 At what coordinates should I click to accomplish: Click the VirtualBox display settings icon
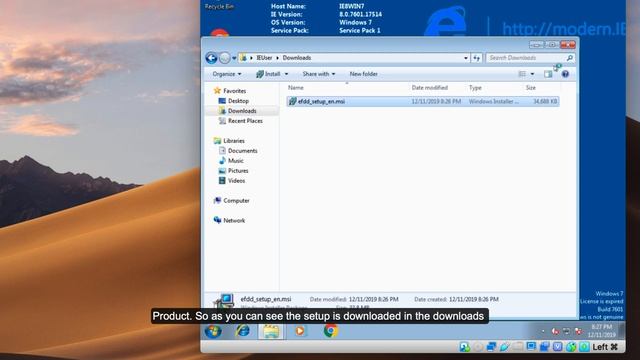pyautogui.click(x=531, y=347)
